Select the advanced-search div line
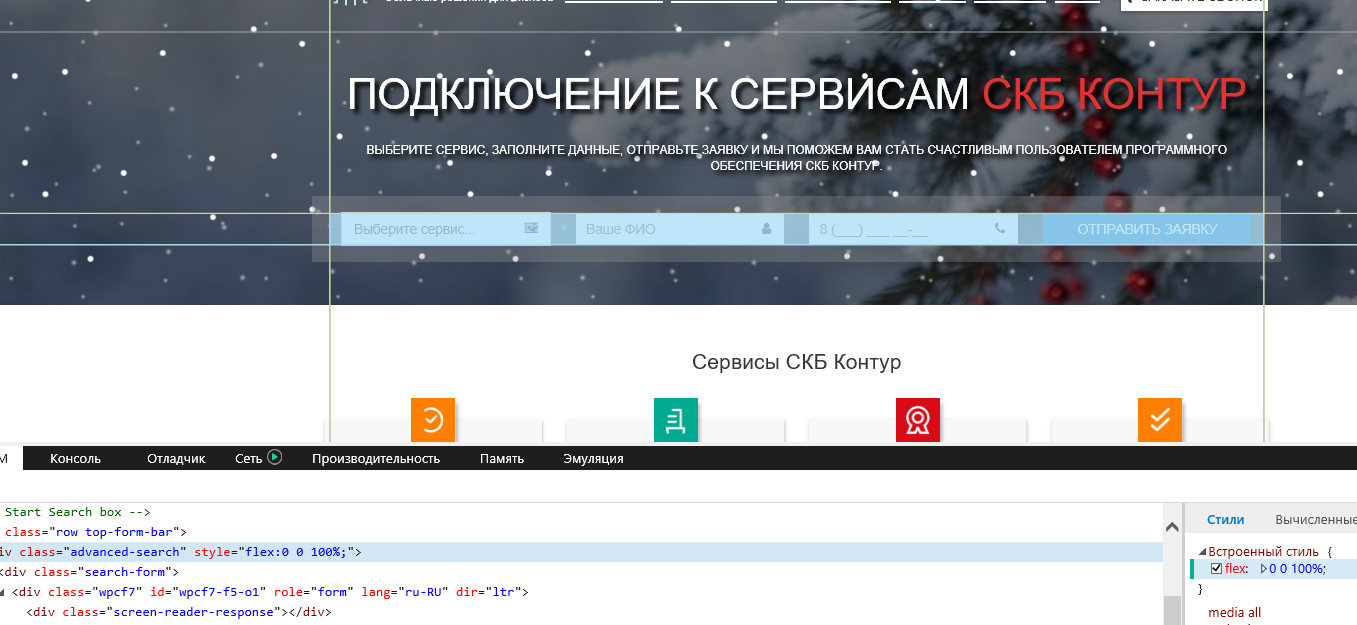 coord(581,552)
